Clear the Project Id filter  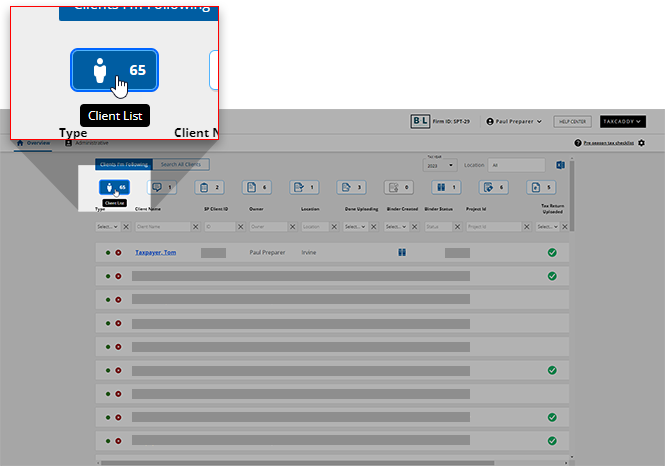527,227
